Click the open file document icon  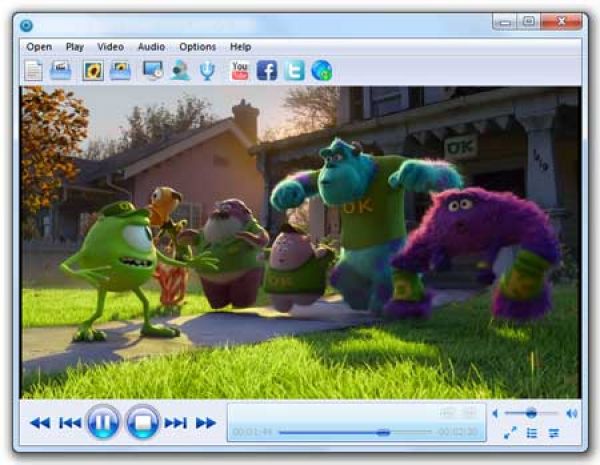[33, 71]
